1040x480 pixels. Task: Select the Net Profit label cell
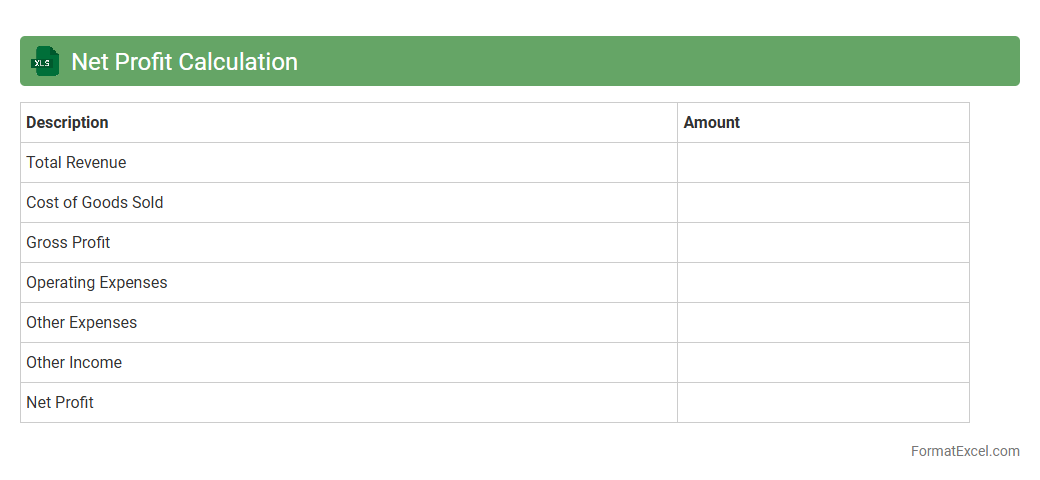coord(60,402)
